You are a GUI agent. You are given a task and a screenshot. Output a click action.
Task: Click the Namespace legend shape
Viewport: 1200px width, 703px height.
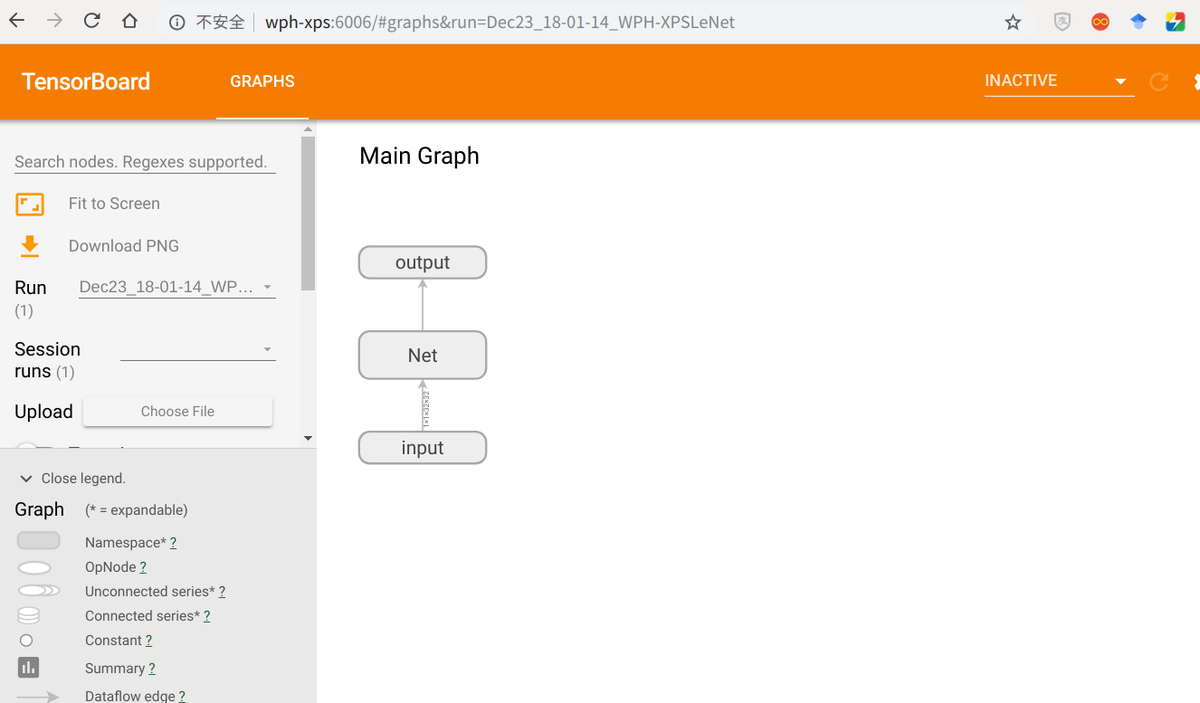38,541
